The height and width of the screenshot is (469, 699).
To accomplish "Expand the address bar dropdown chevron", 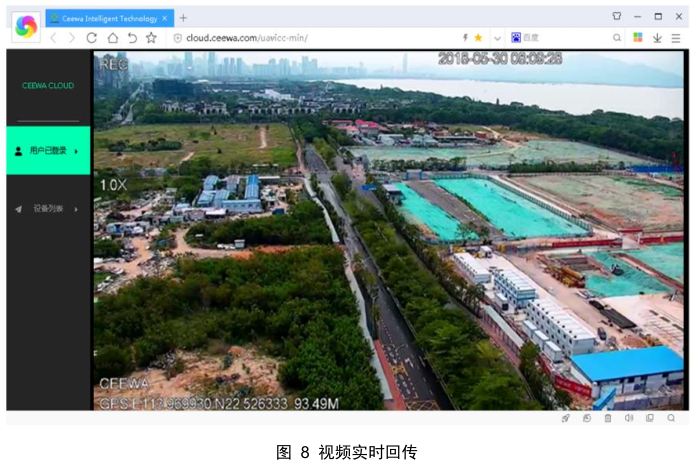I will [497, 38].
